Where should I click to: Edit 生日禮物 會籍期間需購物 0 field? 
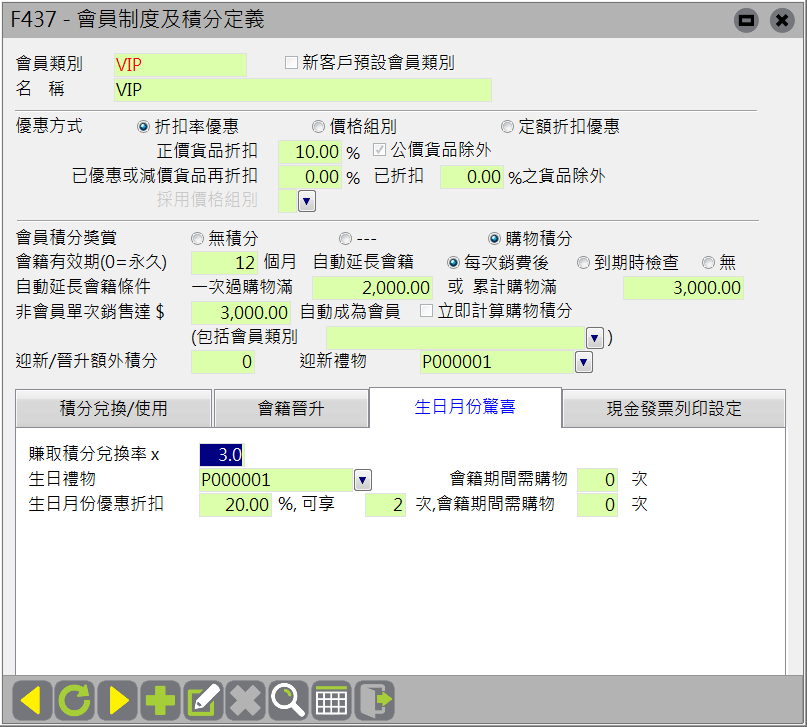point(597,480)
